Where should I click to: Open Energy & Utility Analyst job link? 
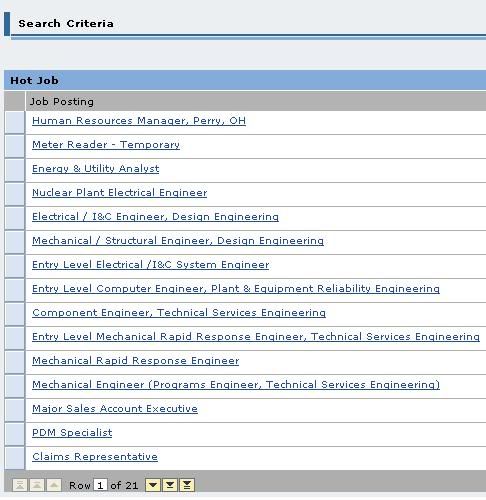[96, 169]
